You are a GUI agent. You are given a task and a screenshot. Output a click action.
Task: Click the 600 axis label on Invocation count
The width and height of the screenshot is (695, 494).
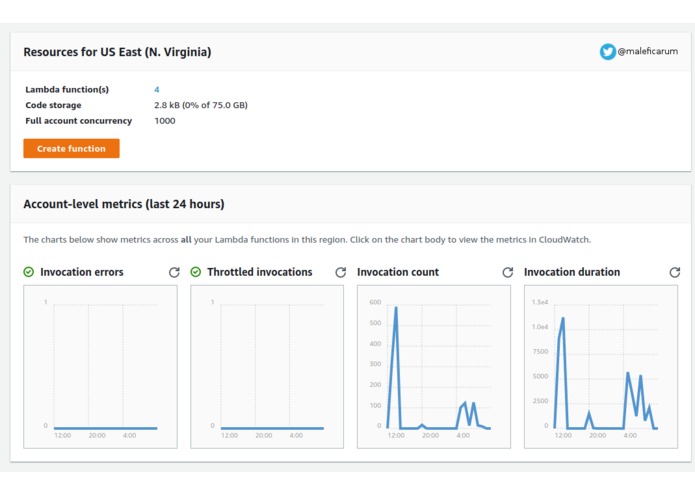(x=375, y=302)
